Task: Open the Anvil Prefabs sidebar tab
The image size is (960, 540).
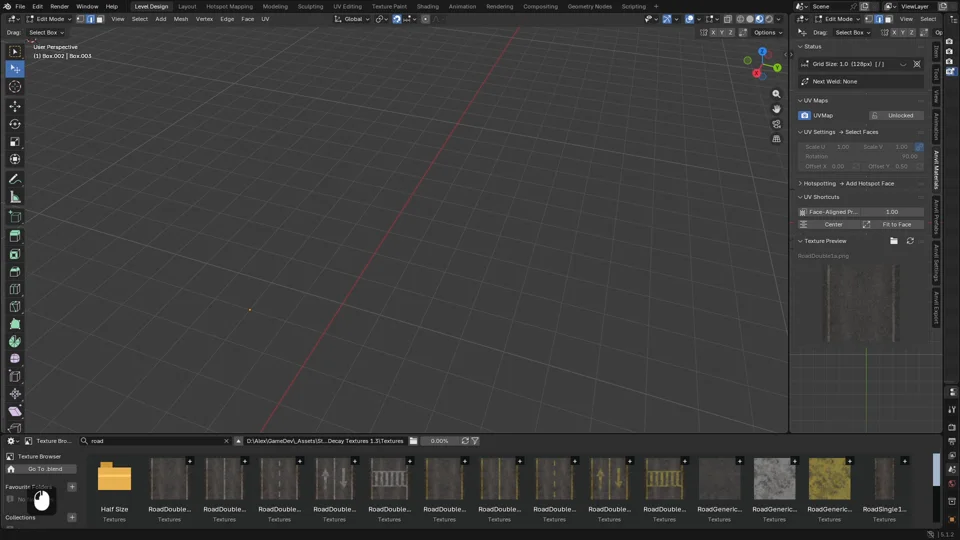Action: [x=936, y=216]
